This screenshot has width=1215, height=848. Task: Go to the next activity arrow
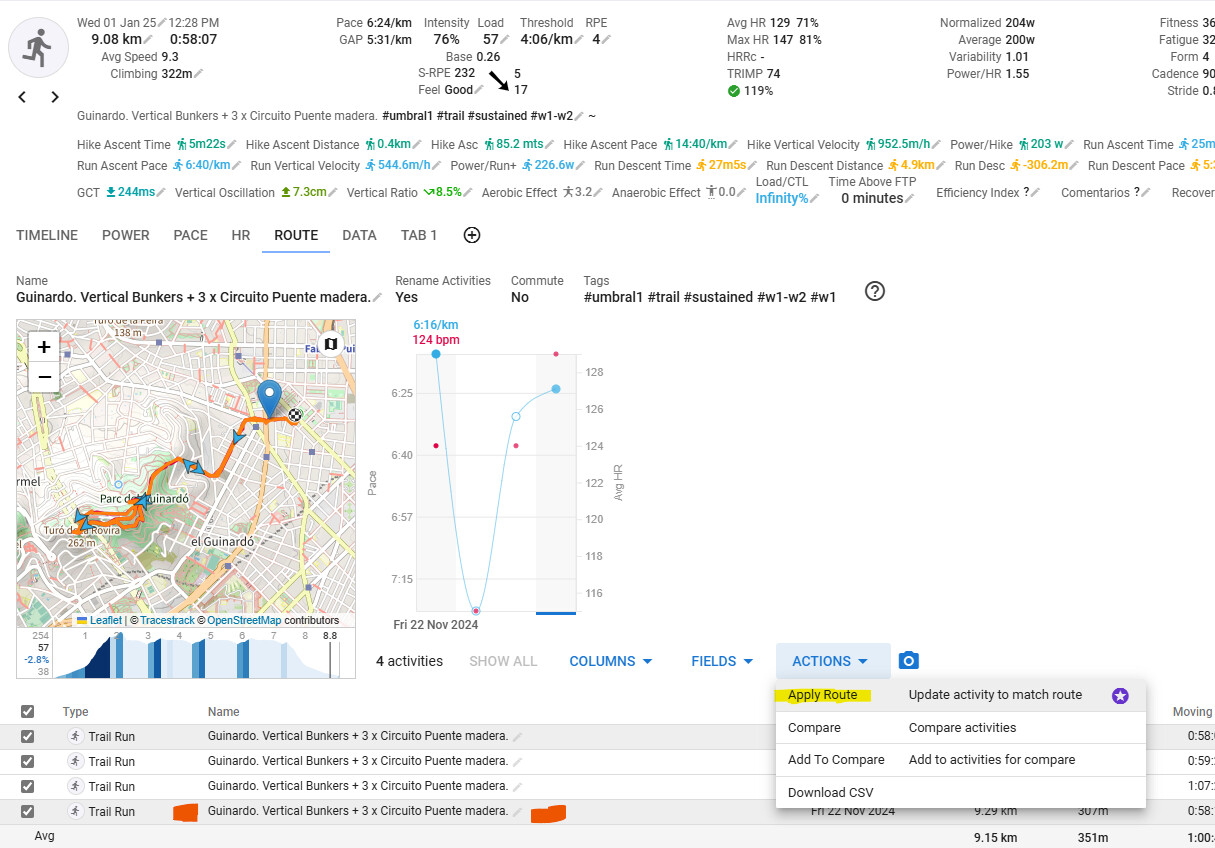click(x=55, y=97)
